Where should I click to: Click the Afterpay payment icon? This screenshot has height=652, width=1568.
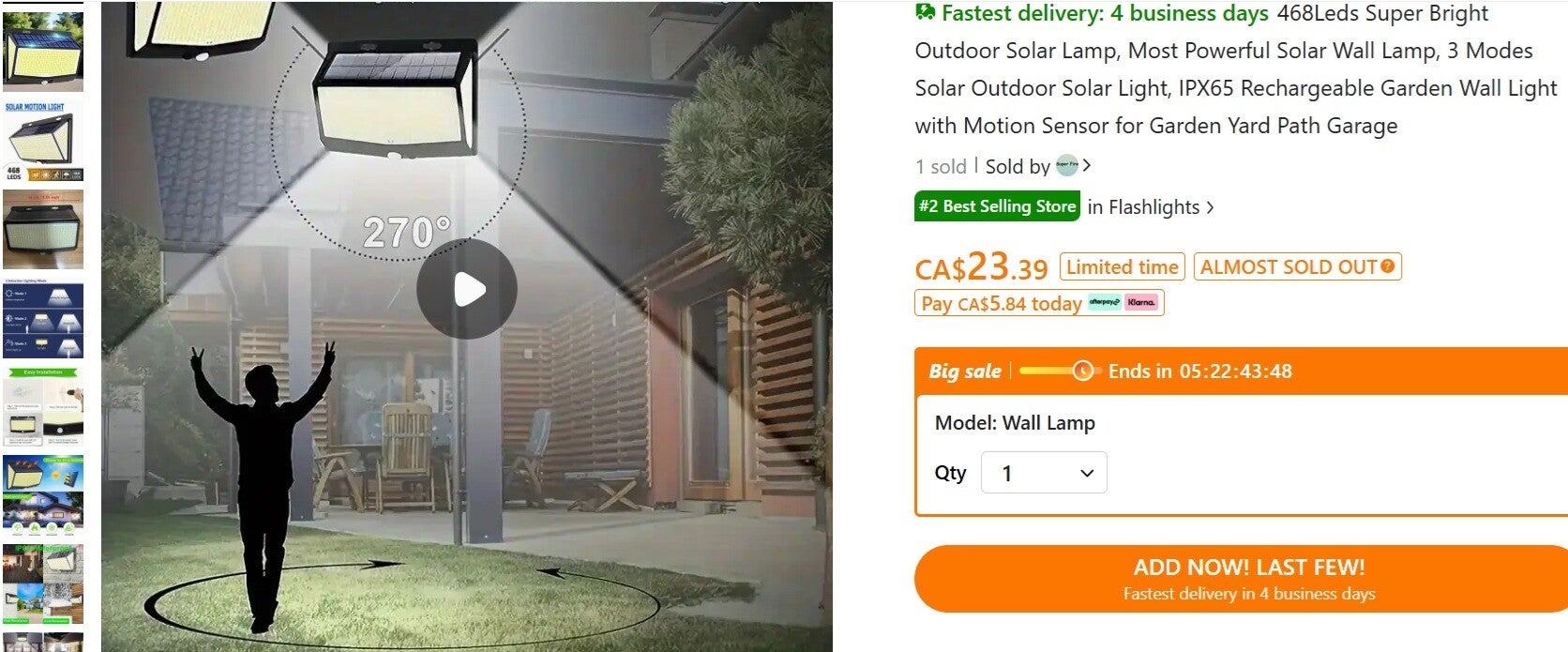[x=1104, y=303]
